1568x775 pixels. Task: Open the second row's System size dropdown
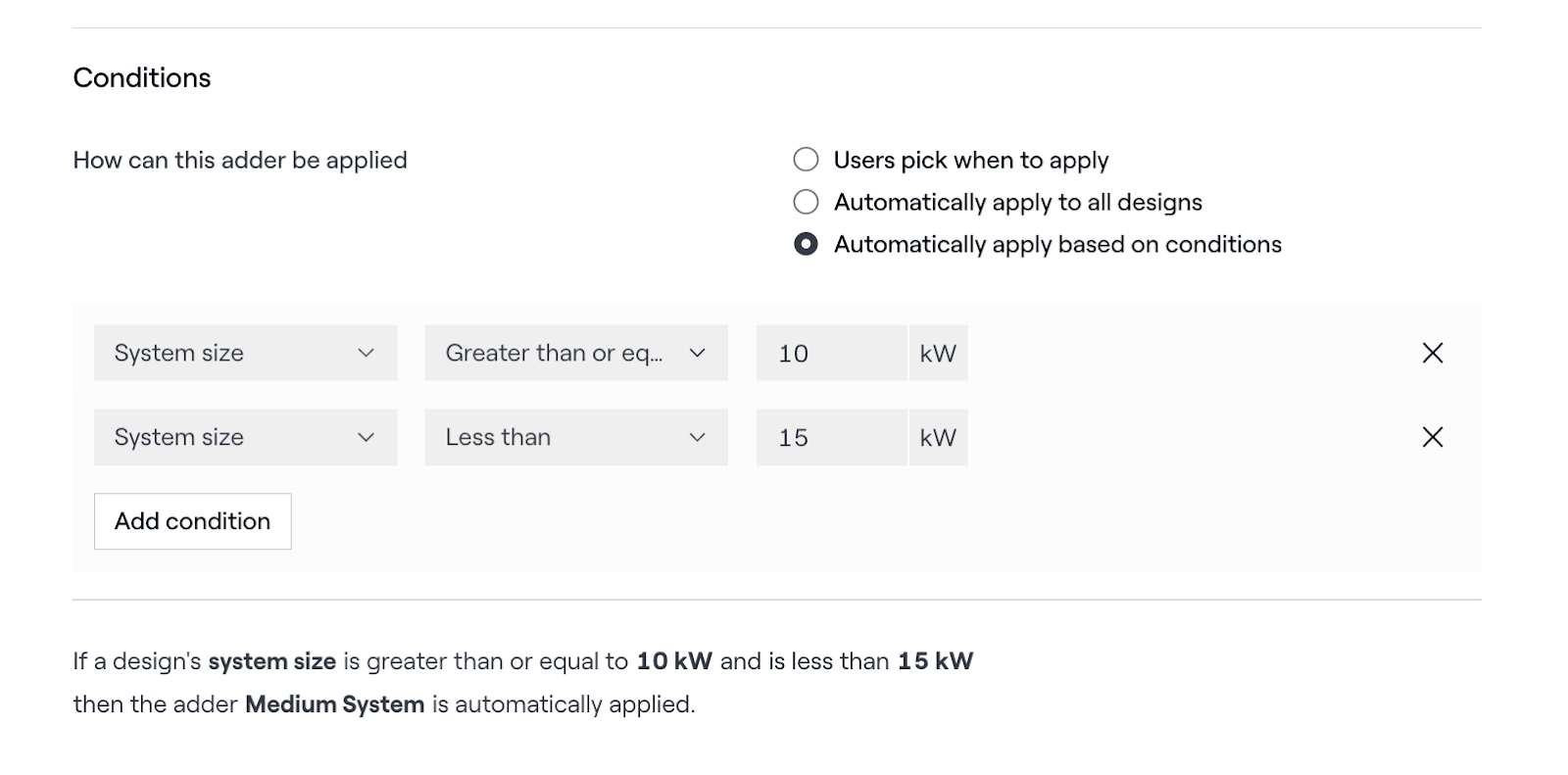[245, 437]
